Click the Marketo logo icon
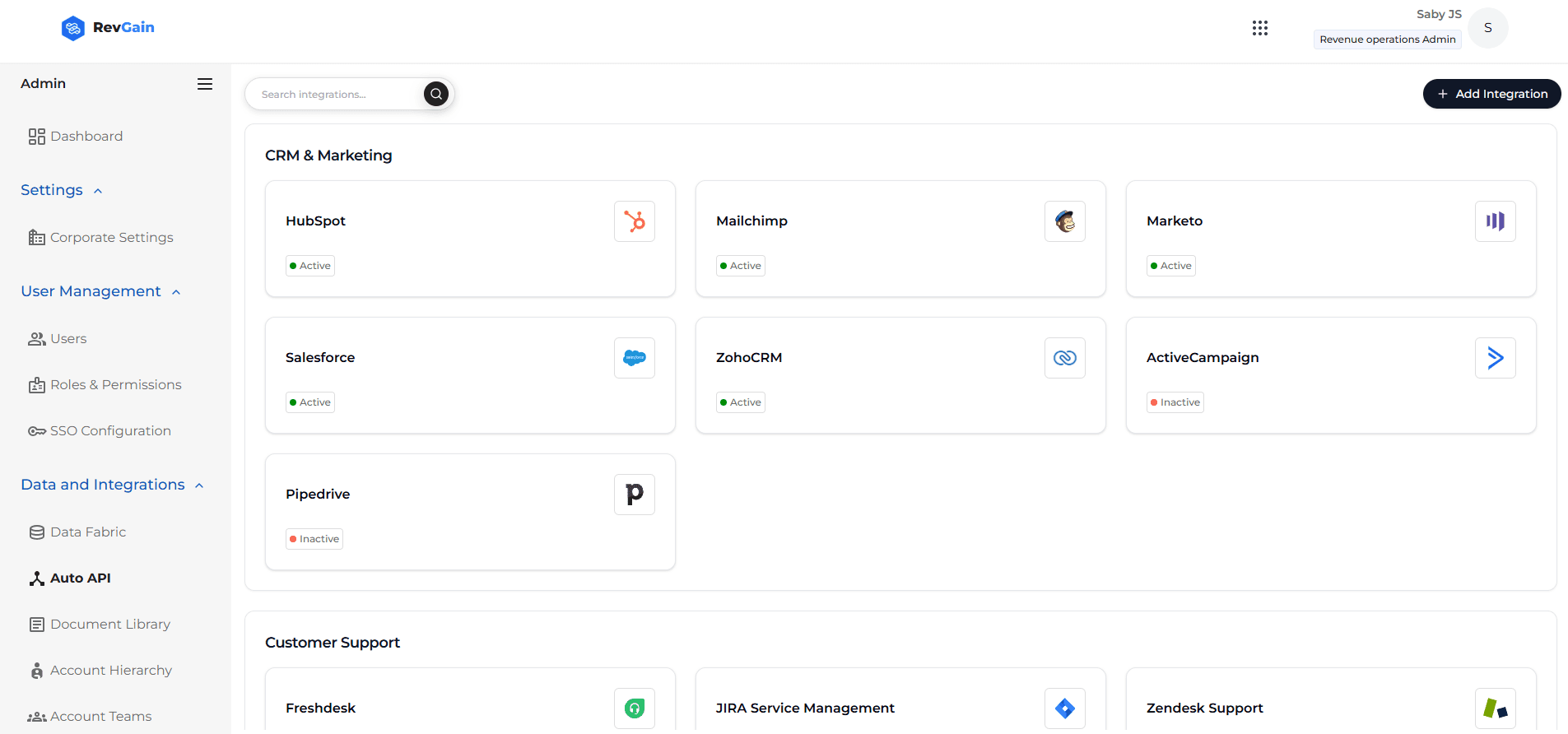This screenshot has width=1568, height=734. click(x=1495, y=221)
